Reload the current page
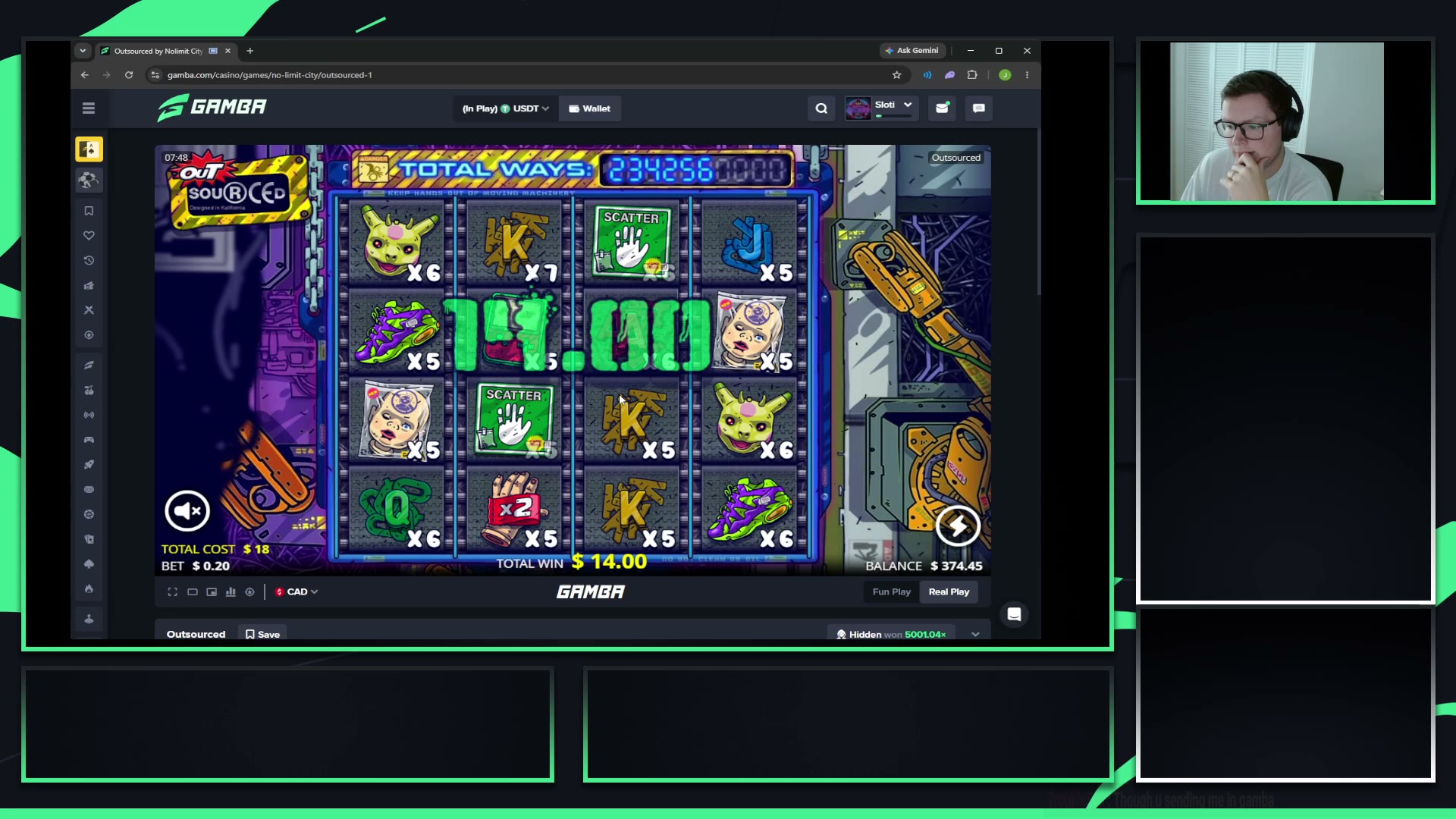This screenshot has height=819, width=1456. coord(129,75)
